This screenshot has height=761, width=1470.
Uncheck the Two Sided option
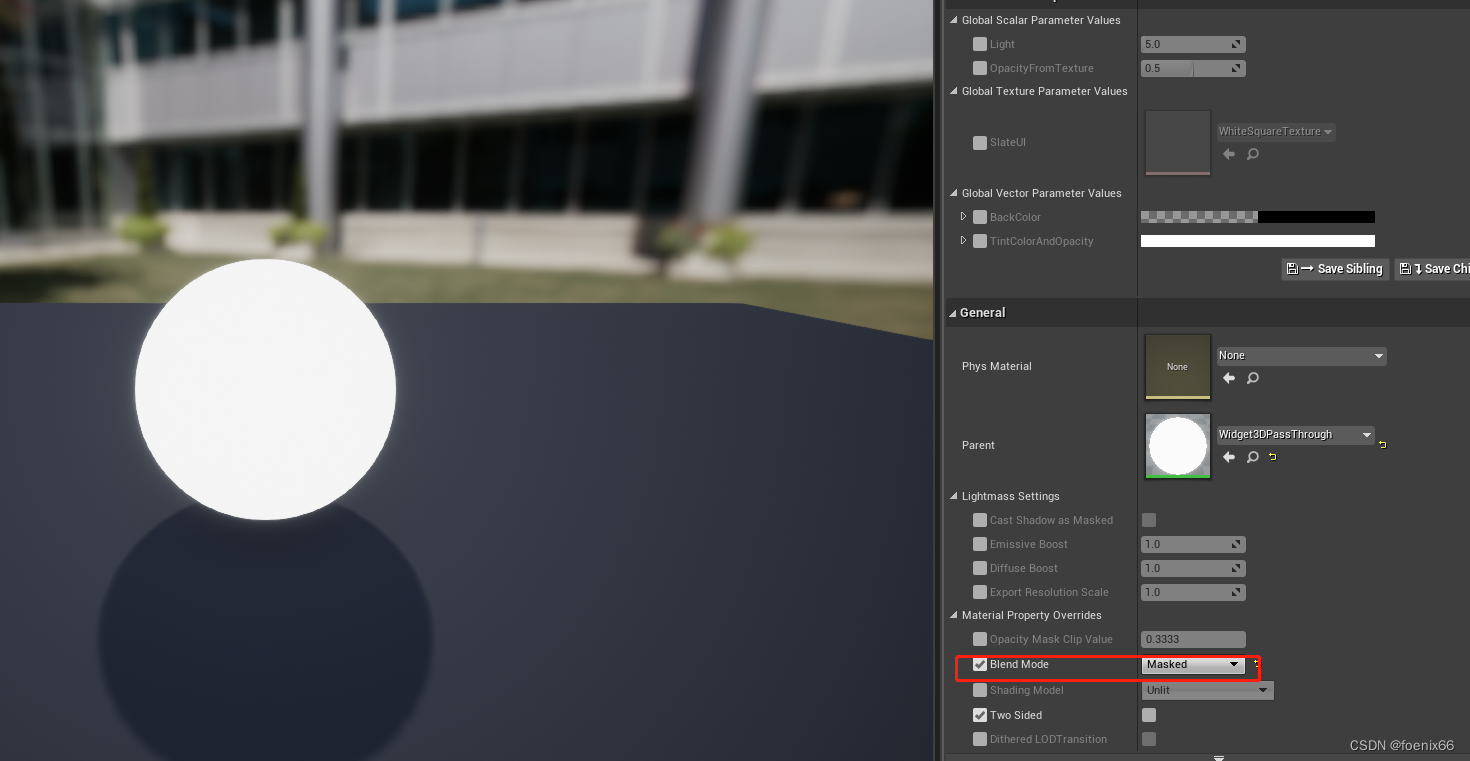[x=979, y=714]
